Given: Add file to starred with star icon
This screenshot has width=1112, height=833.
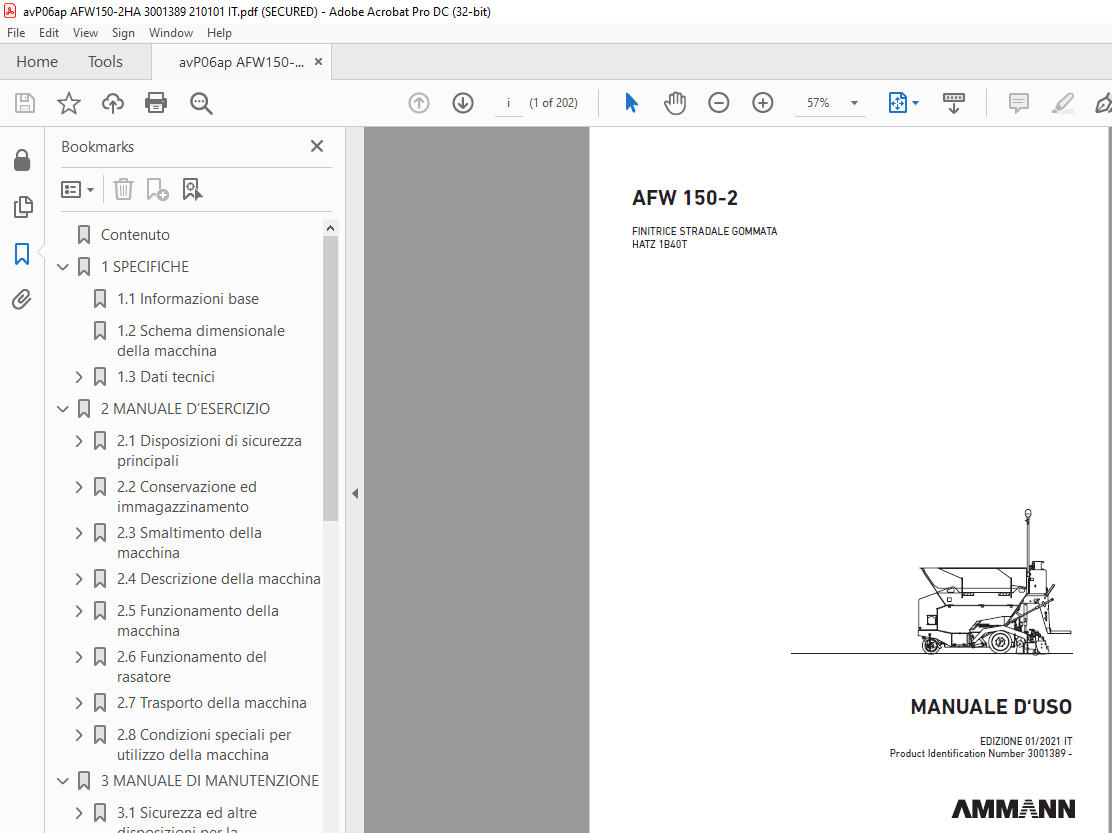Looking at the screenshot, I should click(x=69, y=103).
